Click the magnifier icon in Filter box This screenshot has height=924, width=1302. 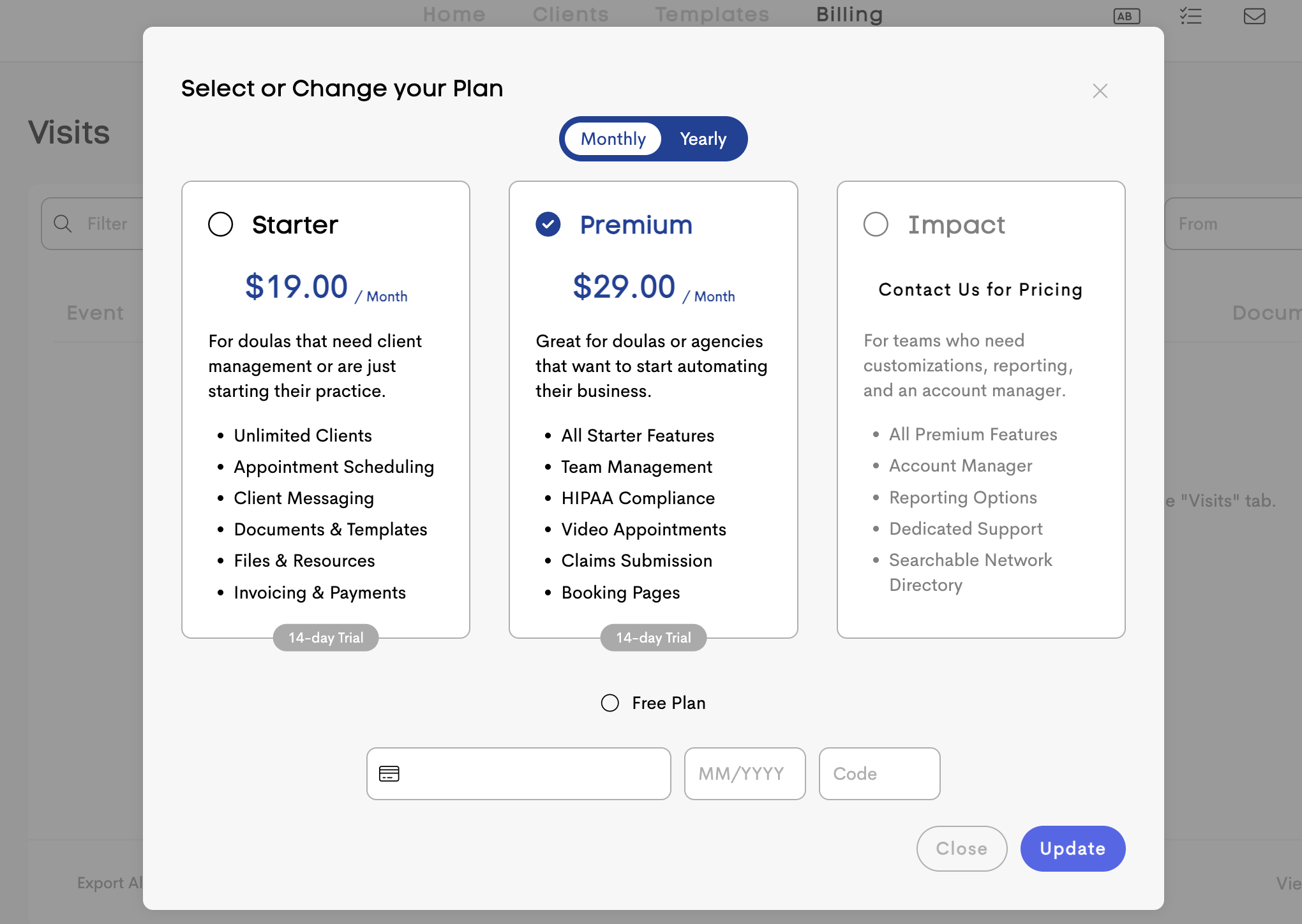click(63, 224)
